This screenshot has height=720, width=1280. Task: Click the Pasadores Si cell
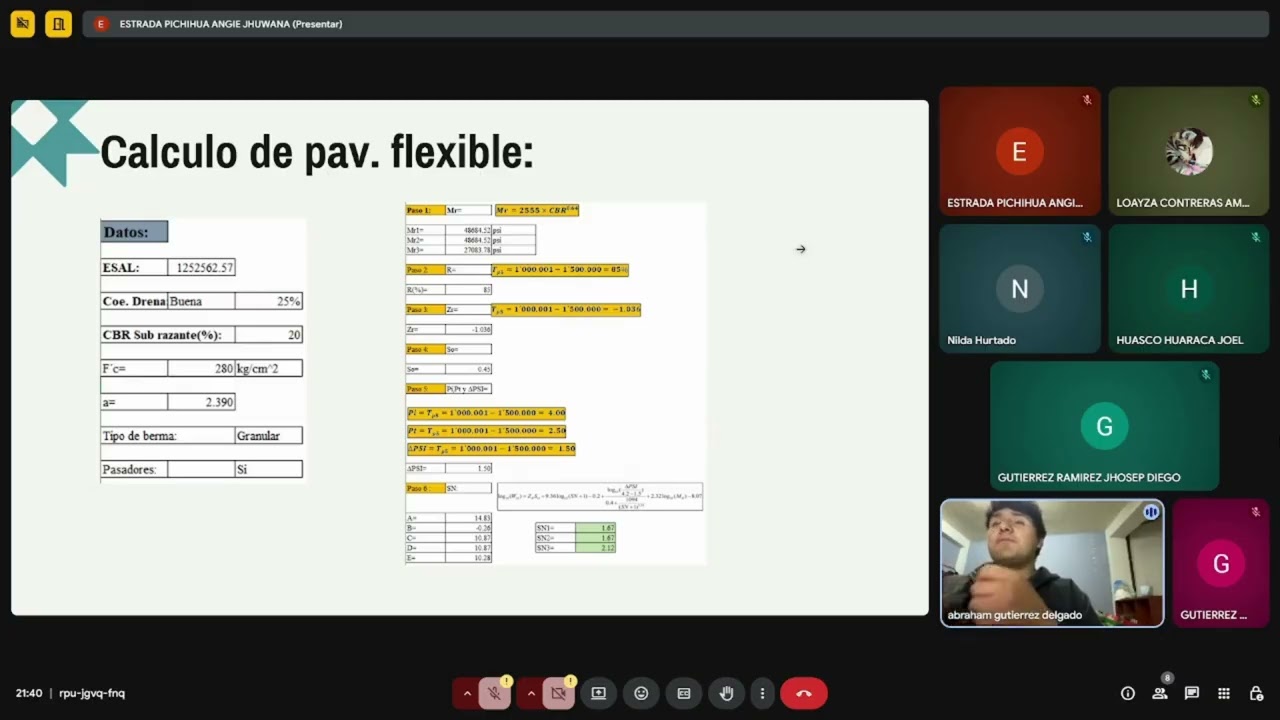point(268,469)
